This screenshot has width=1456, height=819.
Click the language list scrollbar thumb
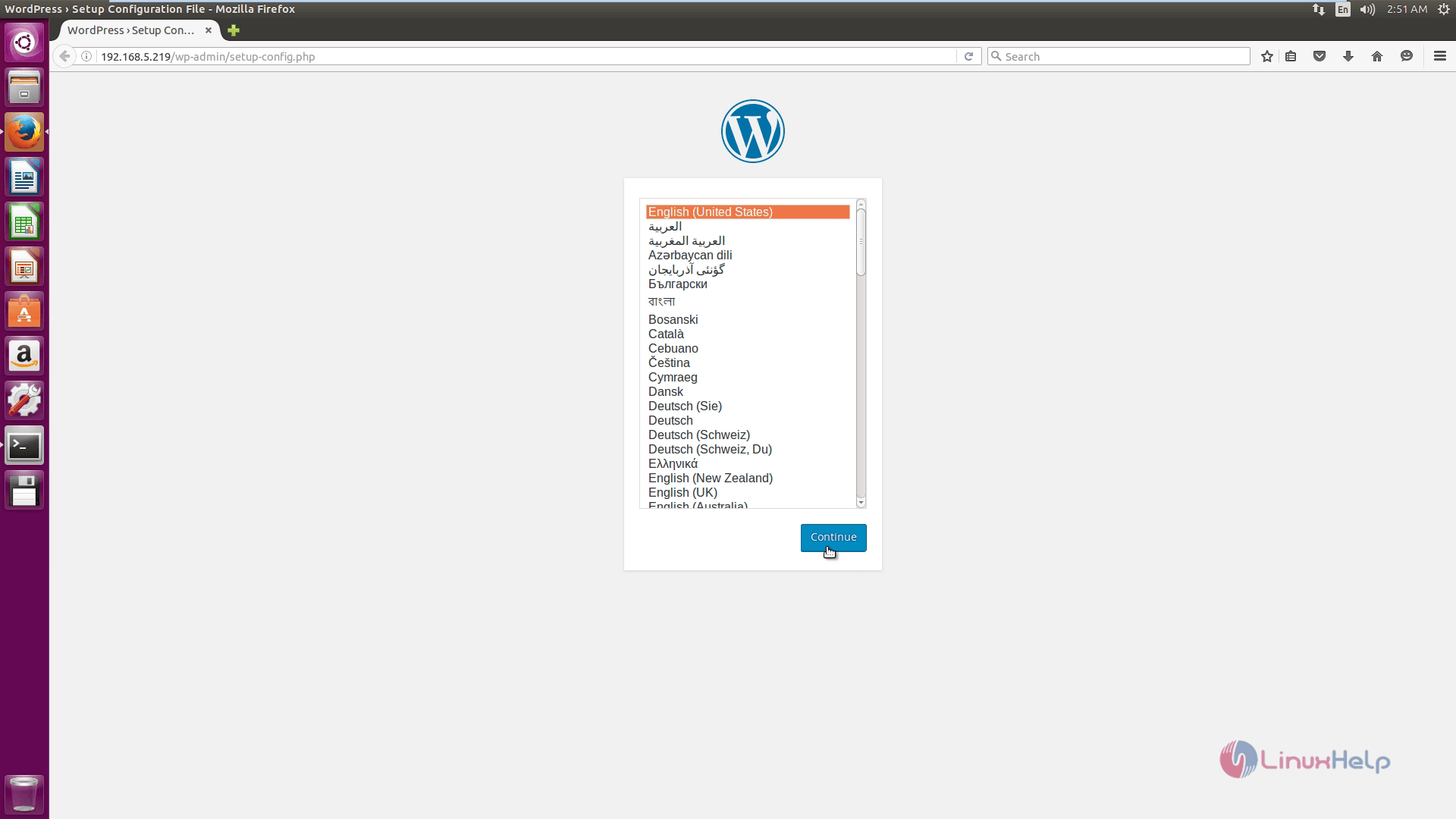[x=861, y=242]
